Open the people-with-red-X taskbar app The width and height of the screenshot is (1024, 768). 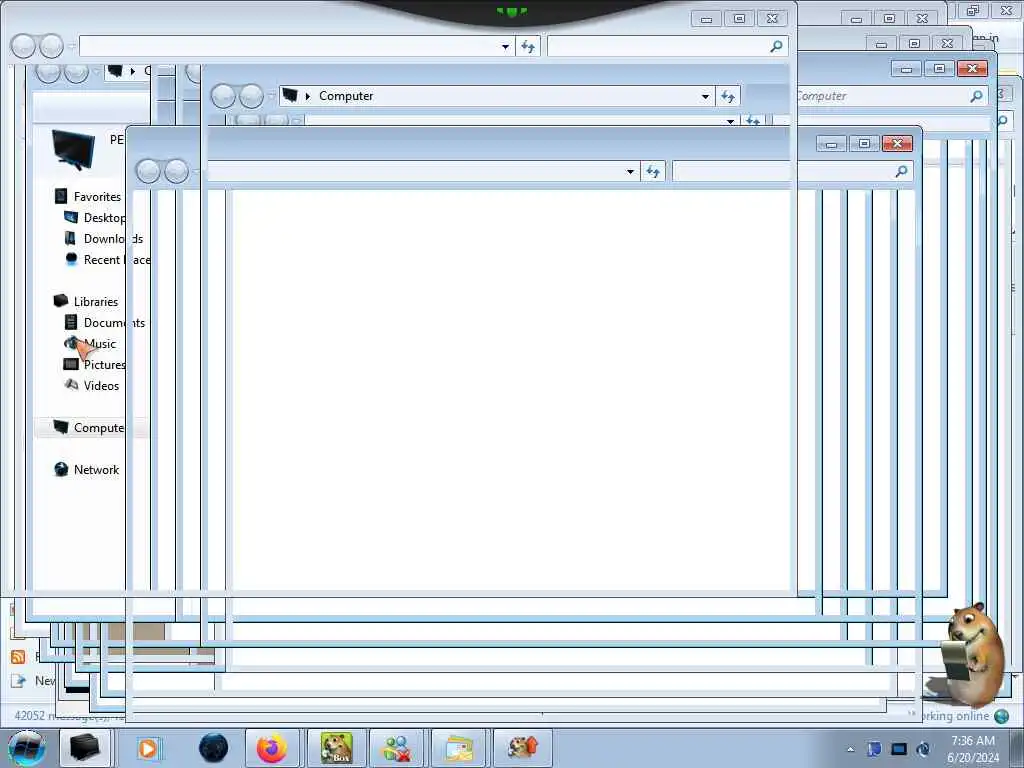[x=396, y=748]
